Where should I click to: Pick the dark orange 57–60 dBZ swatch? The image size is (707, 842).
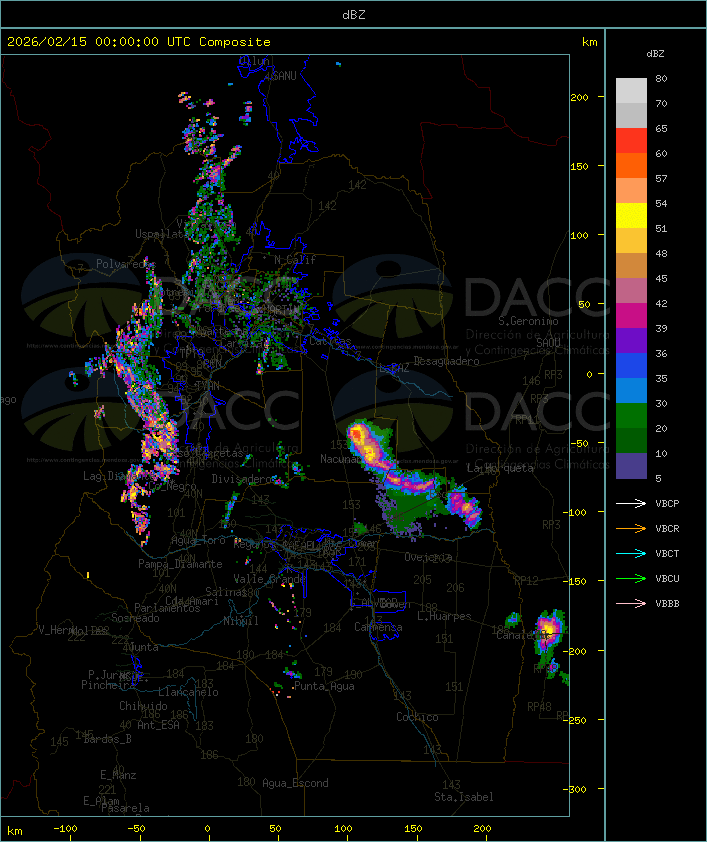tap(631, 165)
